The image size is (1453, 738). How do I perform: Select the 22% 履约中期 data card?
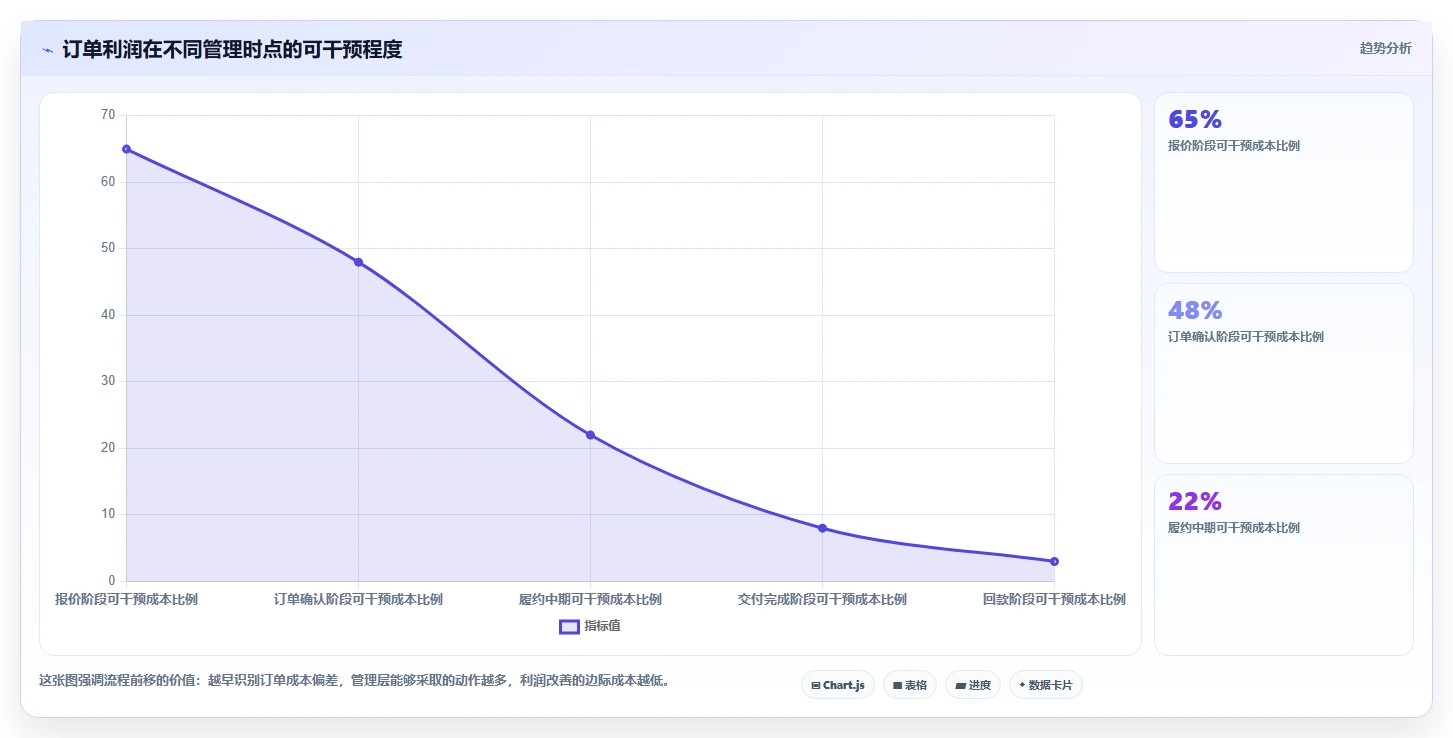1284,565
